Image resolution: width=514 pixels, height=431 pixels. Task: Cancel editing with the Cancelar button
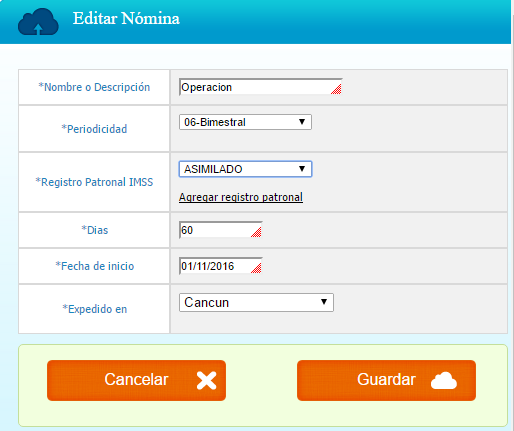136,380
